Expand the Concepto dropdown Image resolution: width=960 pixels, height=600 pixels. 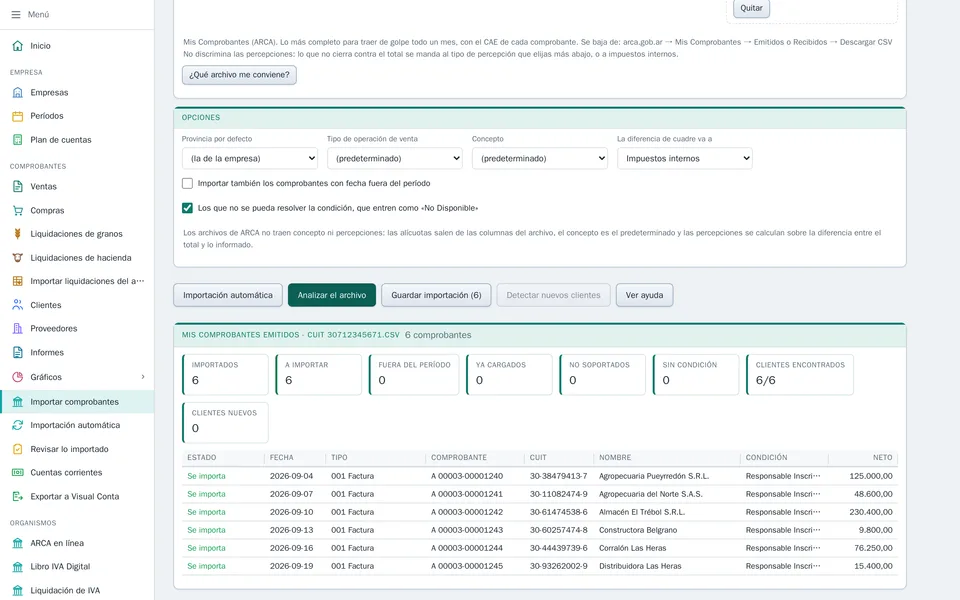pos(539,159)
